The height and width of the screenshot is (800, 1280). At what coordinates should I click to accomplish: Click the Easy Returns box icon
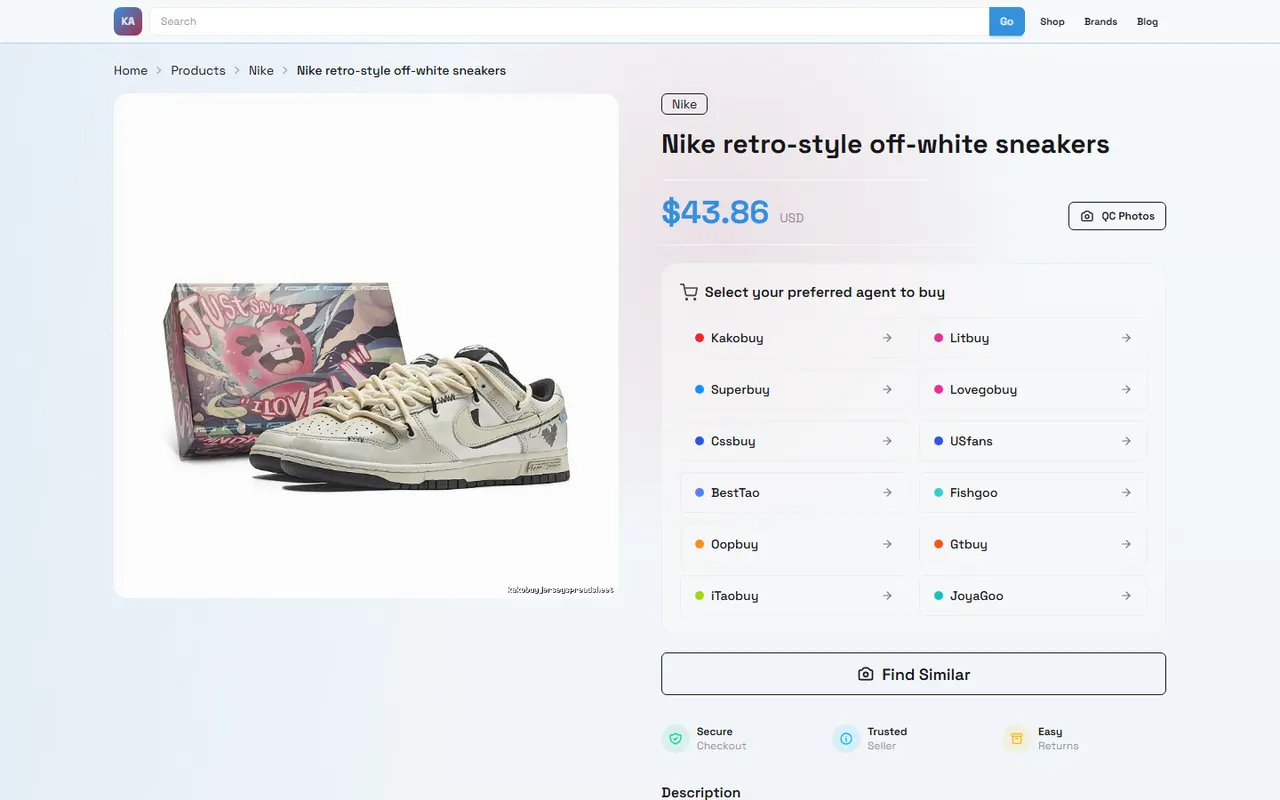1017,739
